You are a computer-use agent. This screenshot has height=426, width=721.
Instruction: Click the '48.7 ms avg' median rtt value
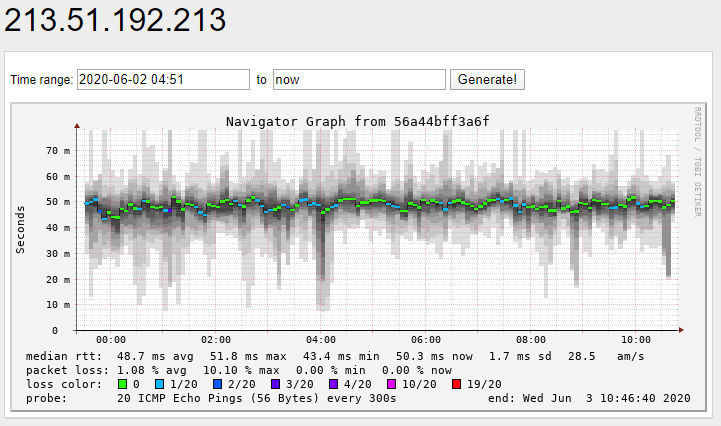coord(155,357)
